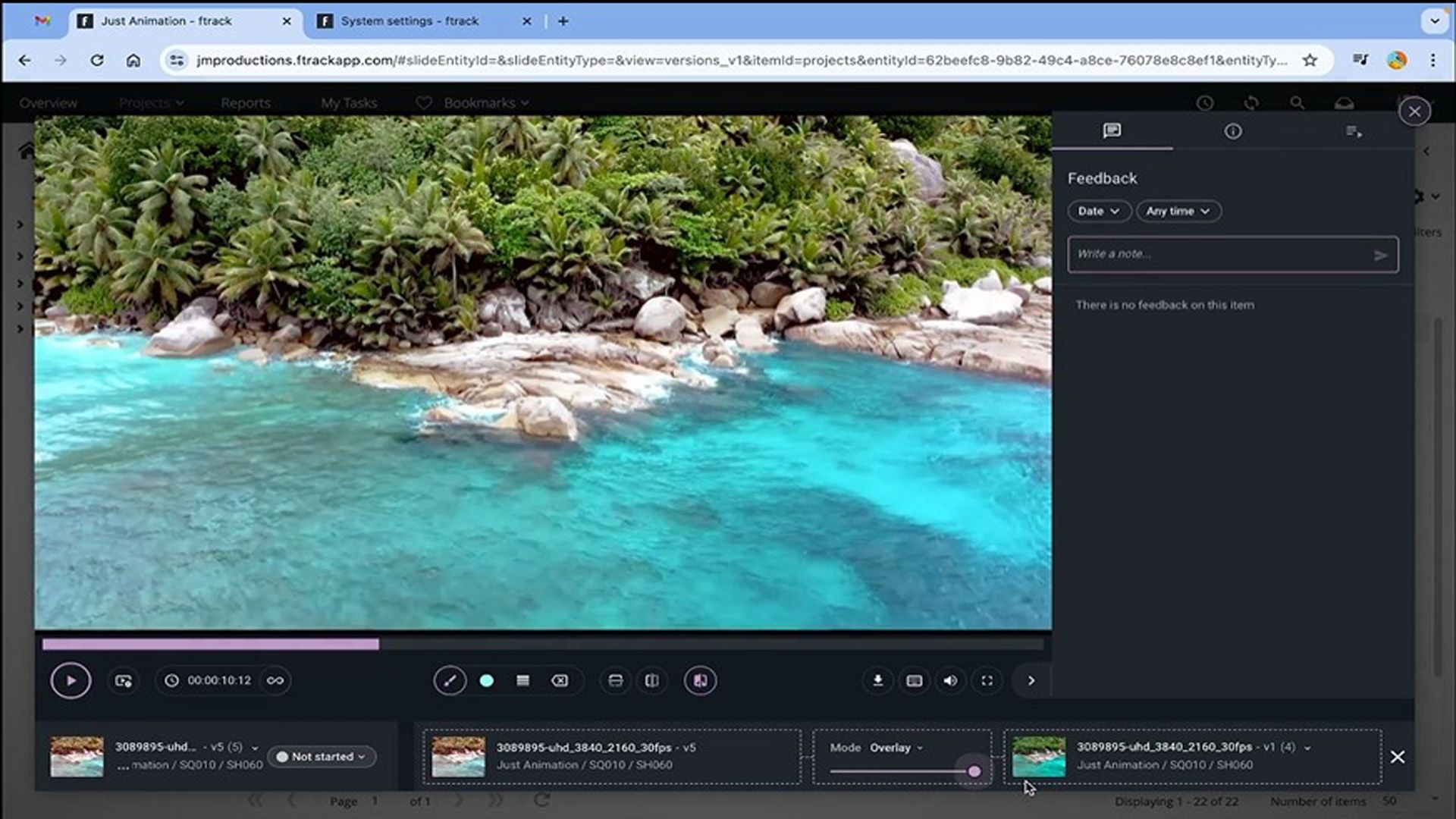Open the line thickness options
Screen dimensions: 1456x819
pyautogui.click(x=522, y=680)
